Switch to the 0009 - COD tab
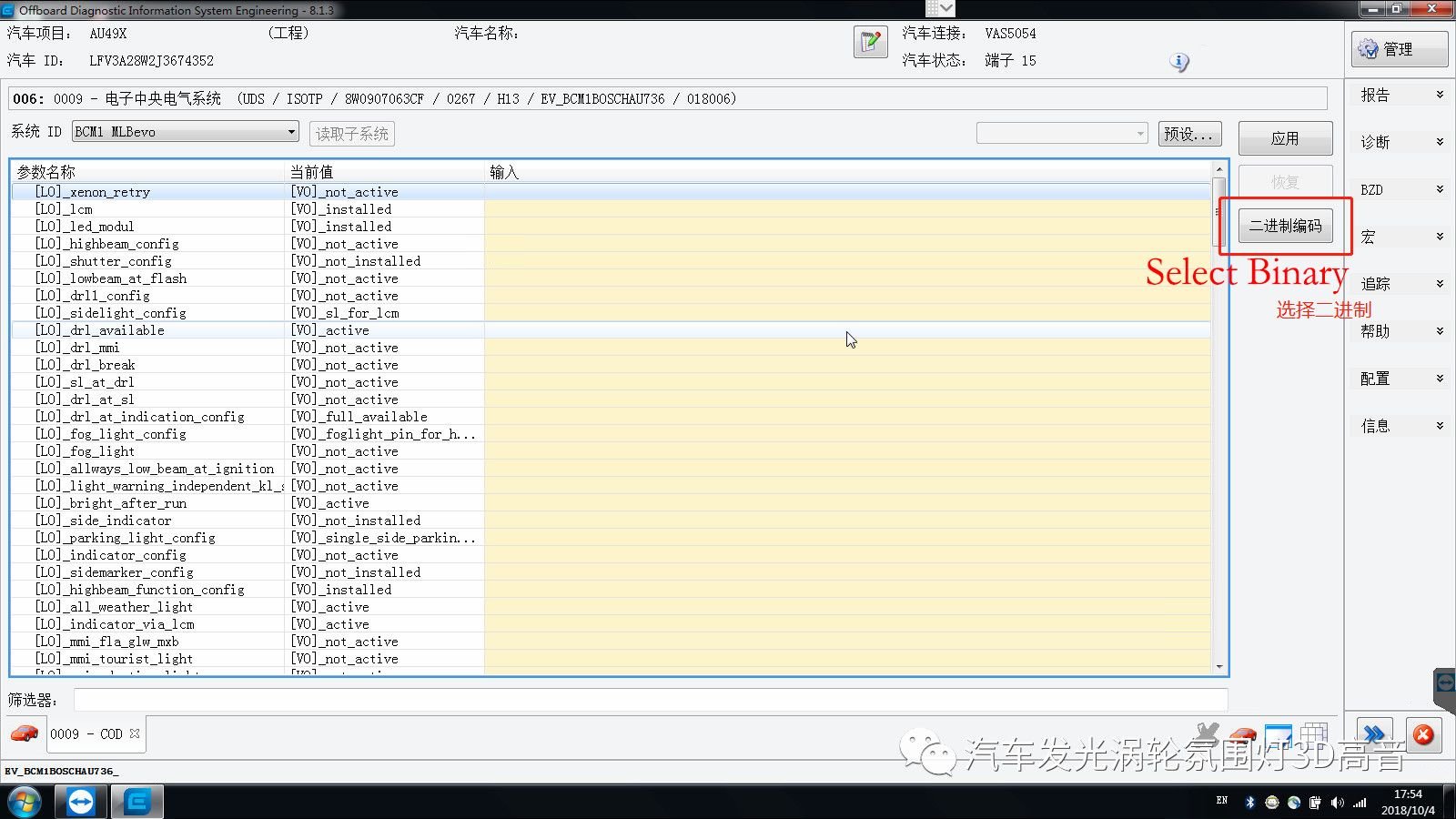Viewport: 1456px width, 819px height. click(88, 733)
